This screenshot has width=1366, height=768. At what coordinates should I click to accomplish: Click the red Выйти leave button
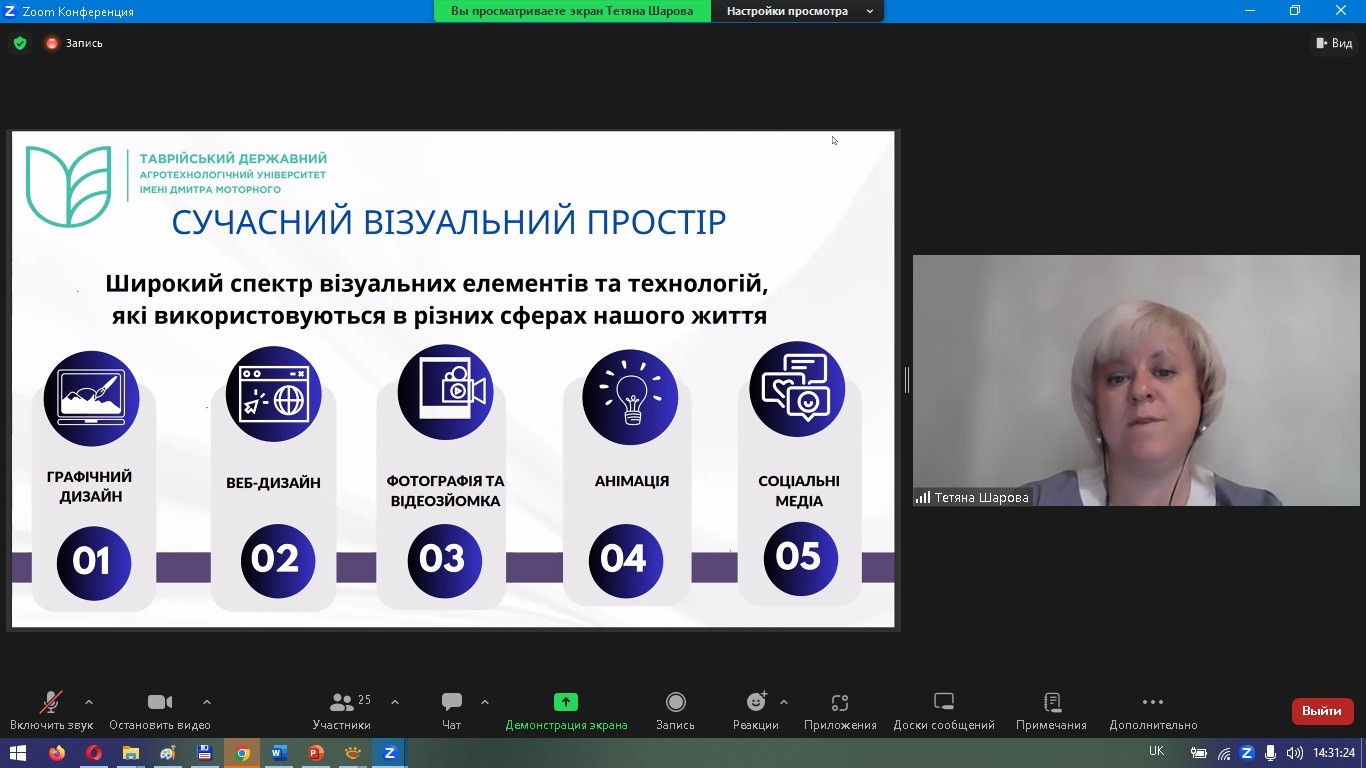pos(1322,711)
